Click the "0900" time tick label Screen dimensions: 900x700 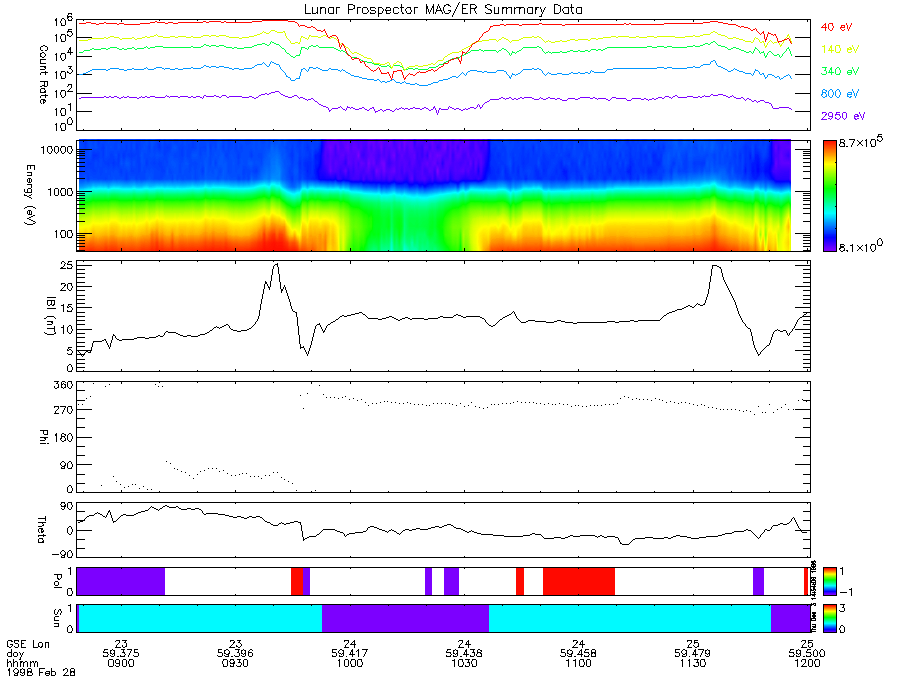(121, 663)
